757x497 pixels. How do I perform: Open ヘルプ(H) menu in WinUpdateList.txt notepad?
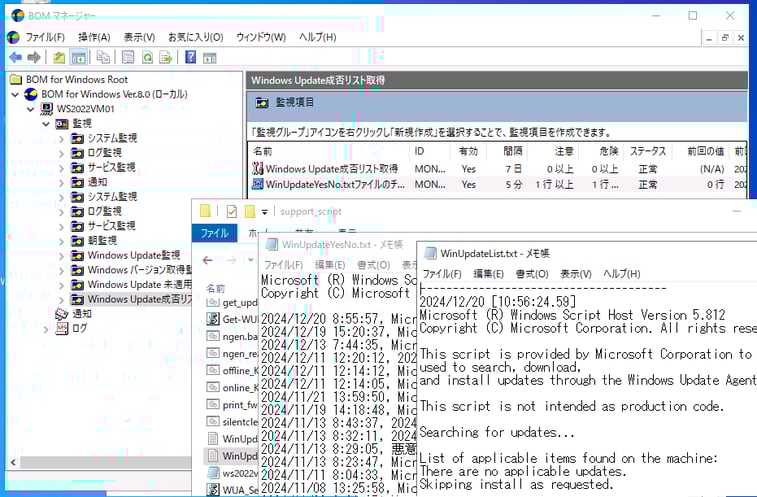(621, 274)
